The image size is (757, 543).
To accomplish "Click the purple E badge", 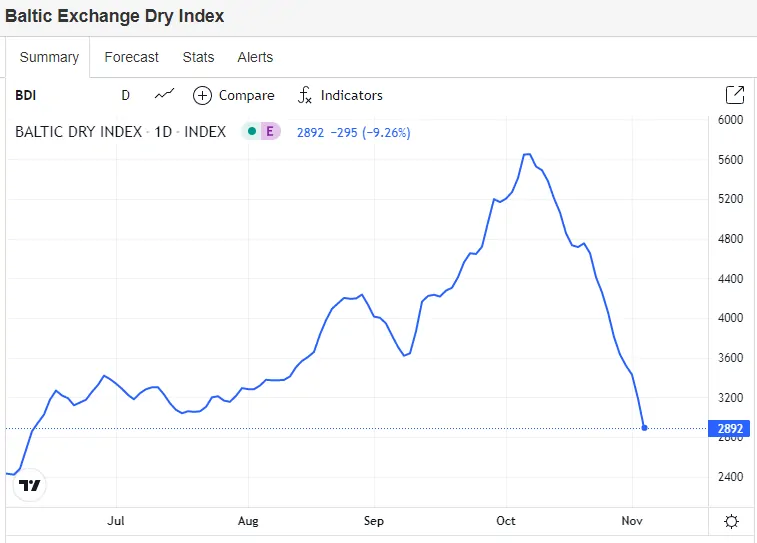I will [270, 131].
